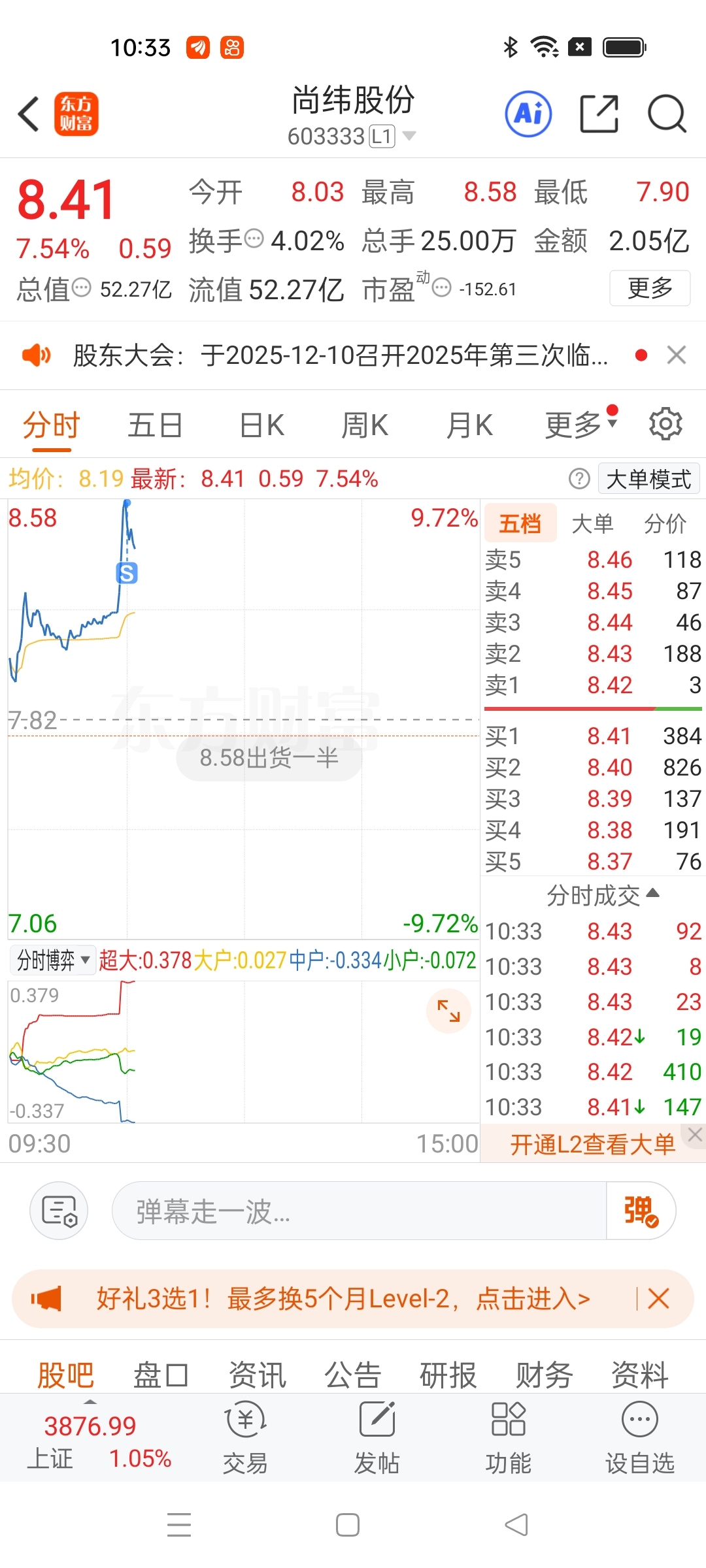Switch to the 日K tab
The height and width of the screenshot is (1568, 706).
[x=261, y=425]
